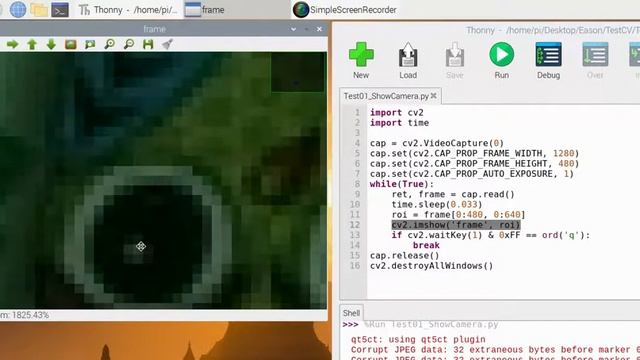Image resolution: width=640 pixels, height=360 pixels.
Task: Click the zoomed camera image in frame window
Action: pyautogui.click(x=163, y=180)
